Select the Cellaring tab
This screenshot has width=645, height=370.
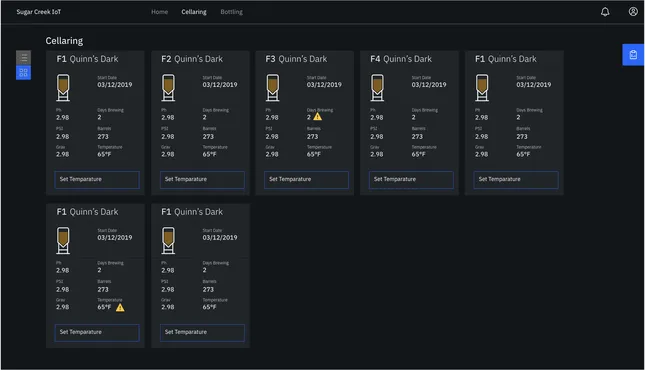click(x=194, y=12)
